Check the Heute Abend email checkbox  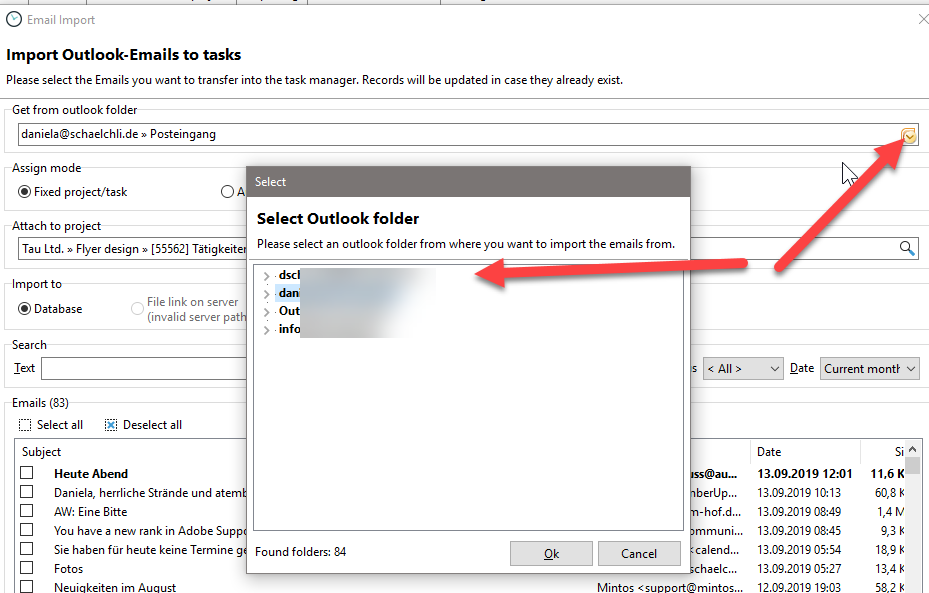[x=27, y=473]
